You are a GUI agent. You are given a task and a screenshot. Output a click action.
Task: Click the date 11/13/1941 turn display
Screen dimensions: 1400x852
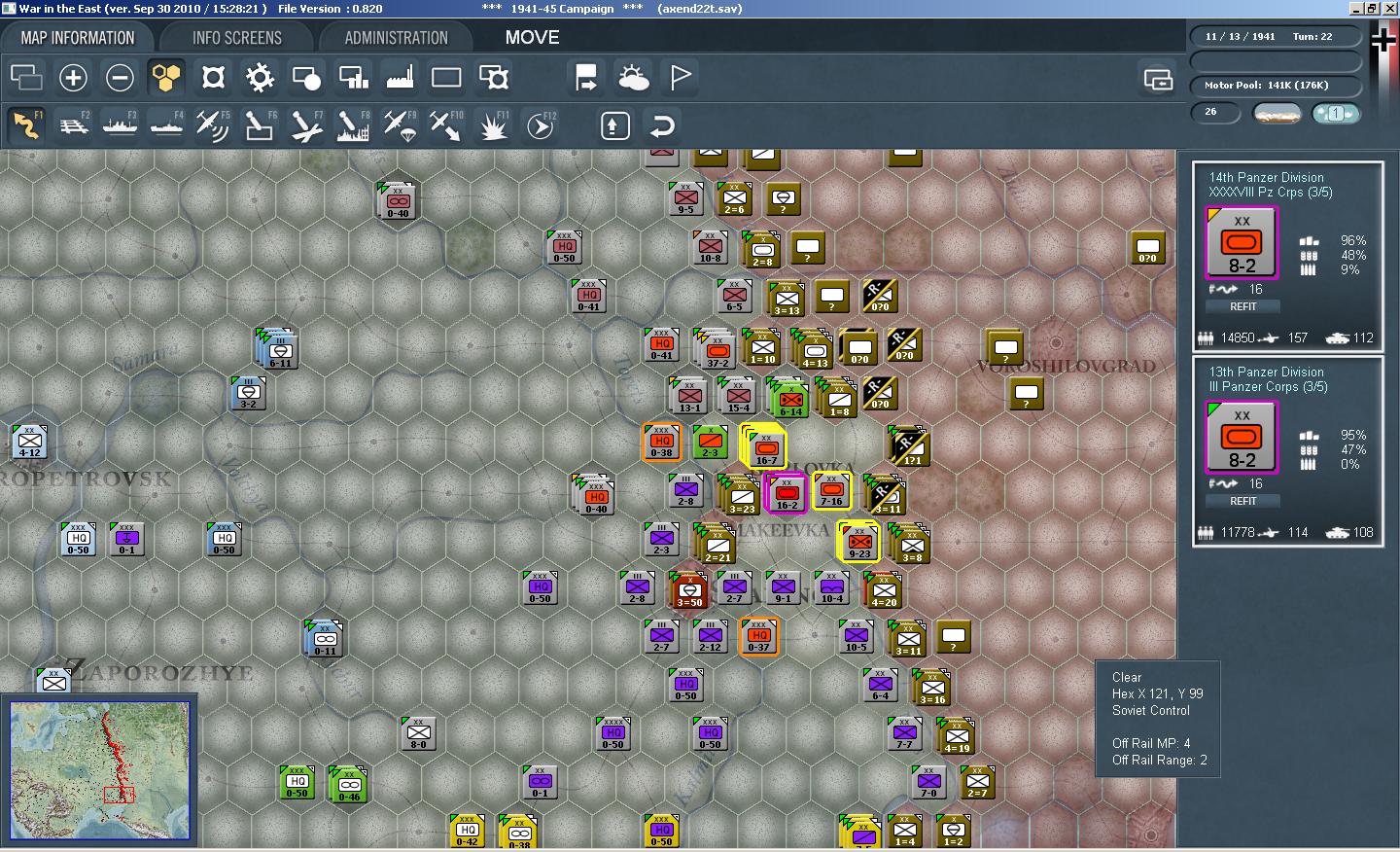(1275, 37)
